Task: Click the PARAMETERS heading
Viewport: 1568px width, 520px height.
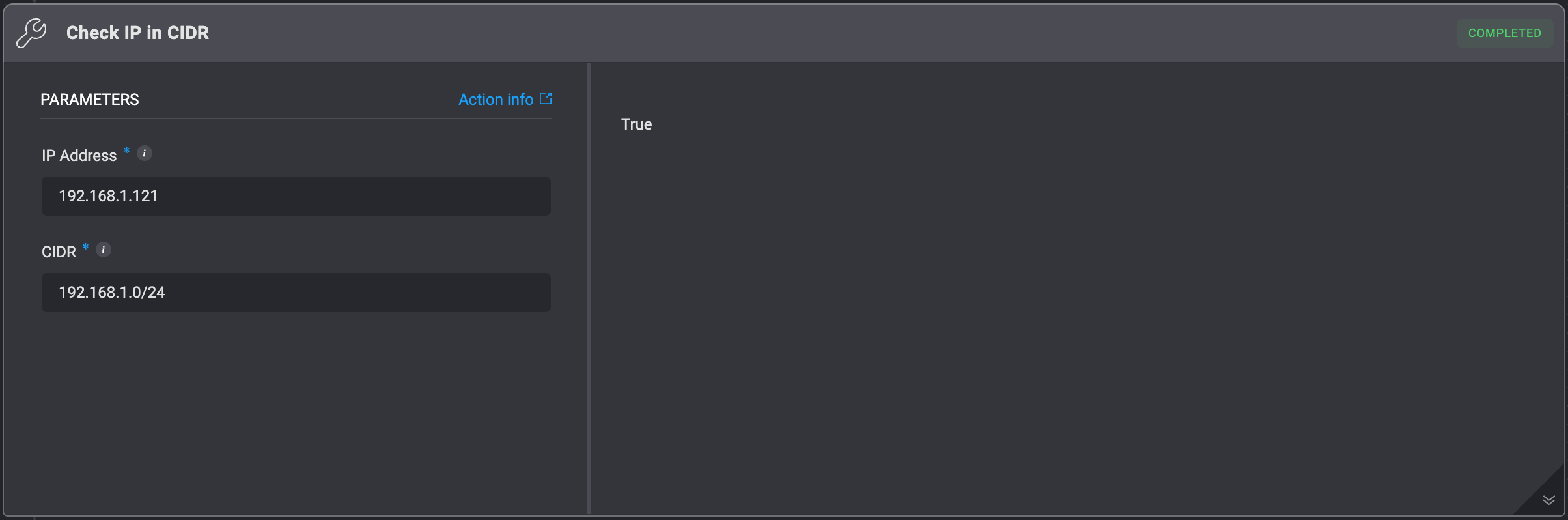Action: click(90, 100)
